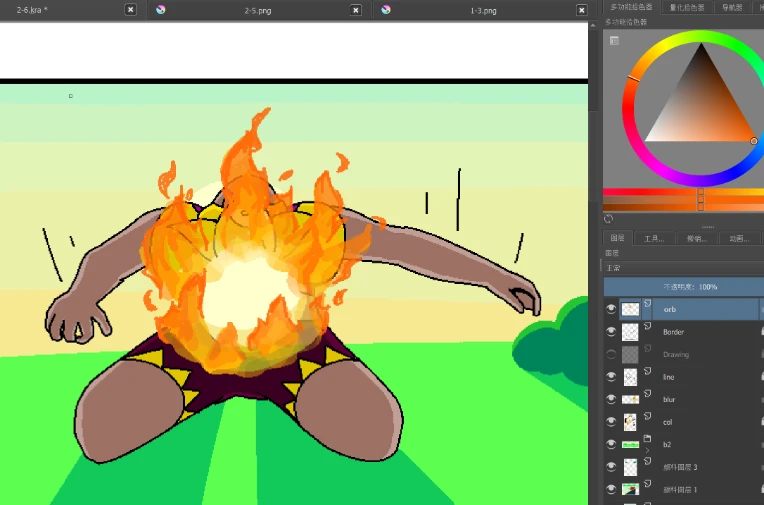Open the 导航器 docker tab
Screen dimensions: 764x505
tap(732, 7)
